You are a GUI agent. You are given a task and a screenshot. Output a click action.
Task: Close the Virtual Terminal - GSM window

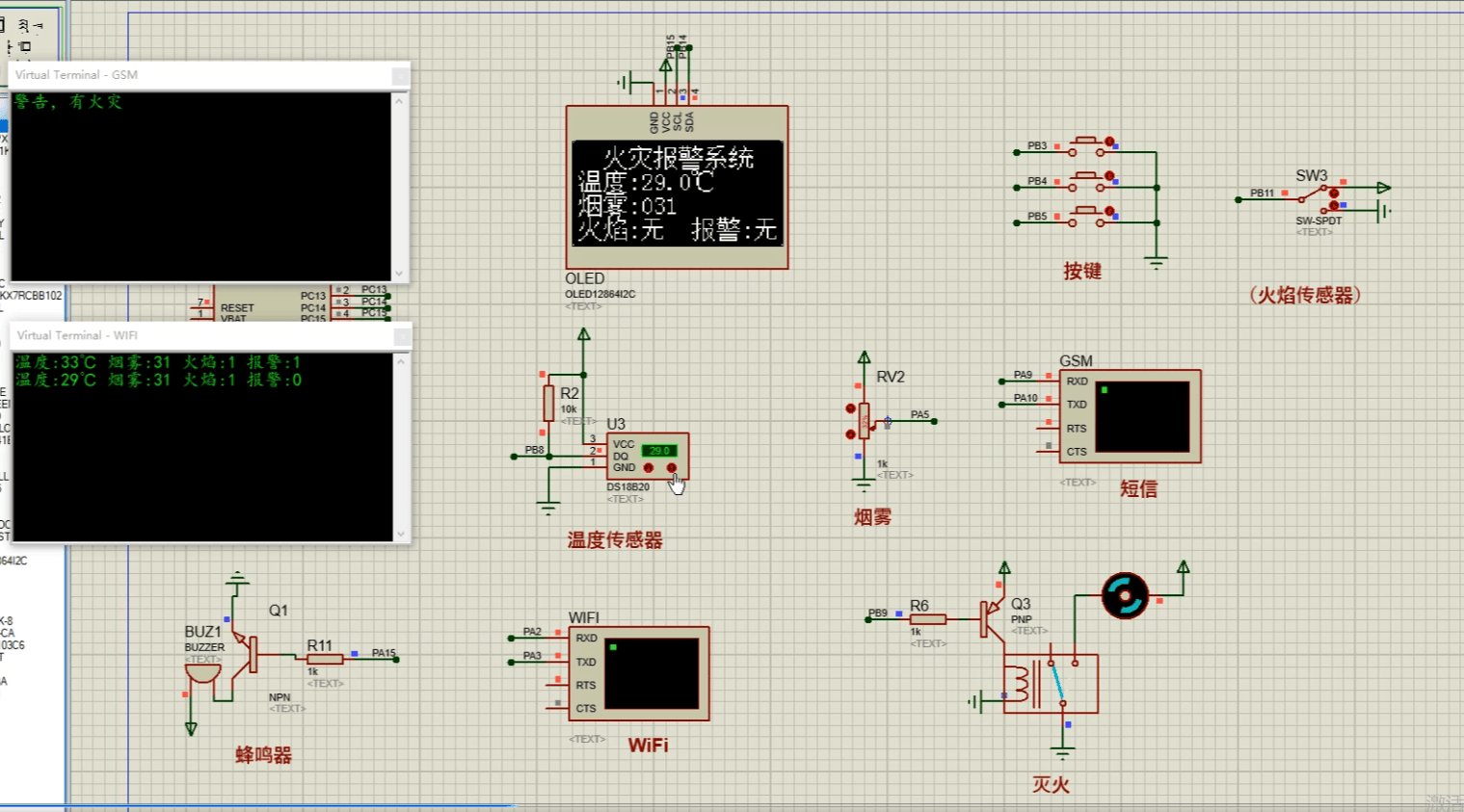tap(400, 75)
